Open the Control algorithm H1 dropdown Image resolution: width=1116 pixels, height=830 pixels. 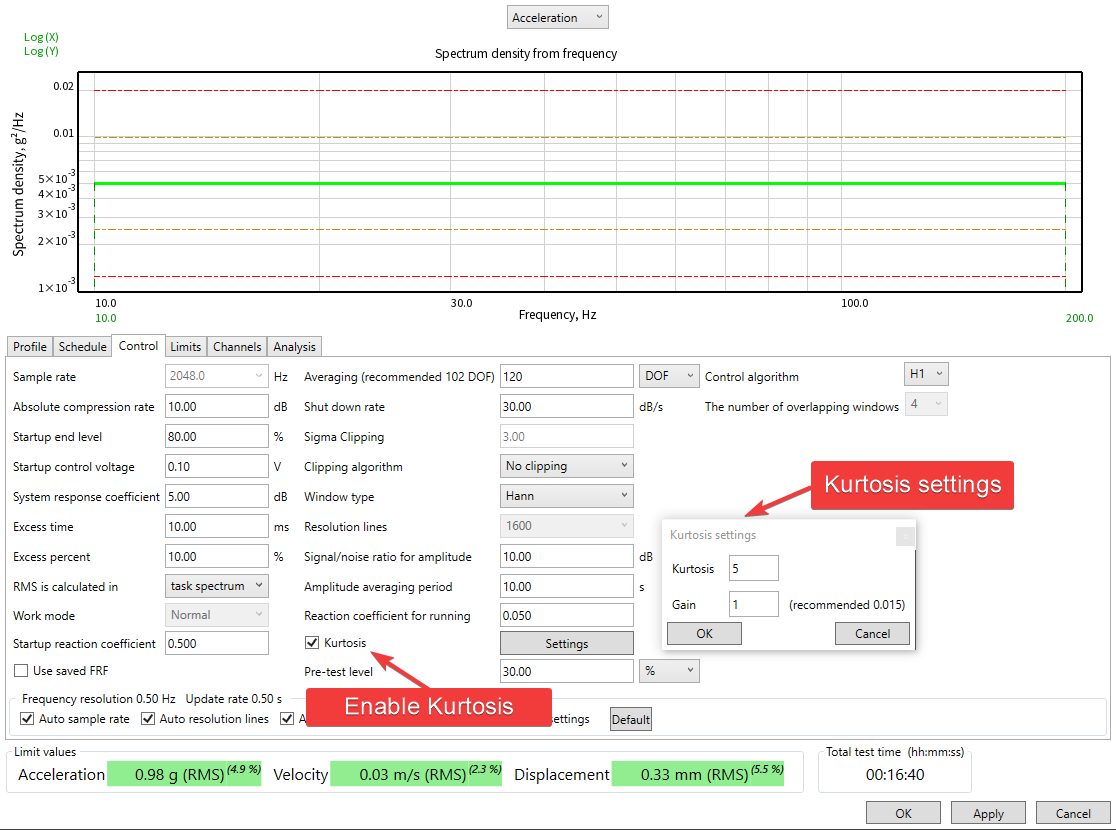[926, 374]
